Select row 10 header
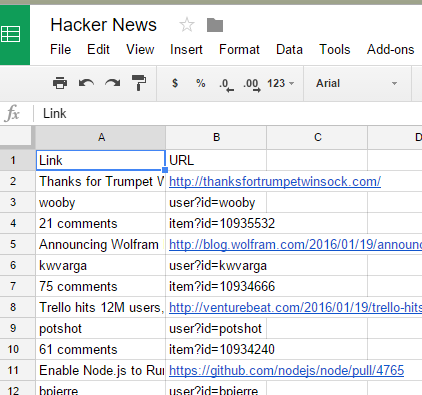 17,349
